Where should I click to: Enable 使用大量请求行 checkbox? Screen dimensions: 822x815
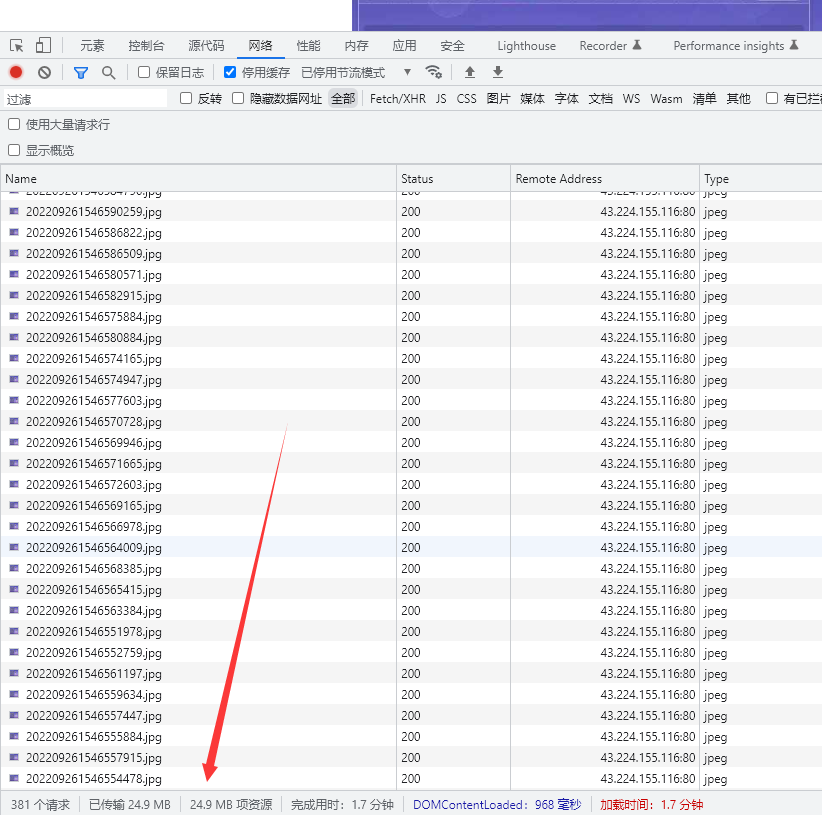(14, 124)
